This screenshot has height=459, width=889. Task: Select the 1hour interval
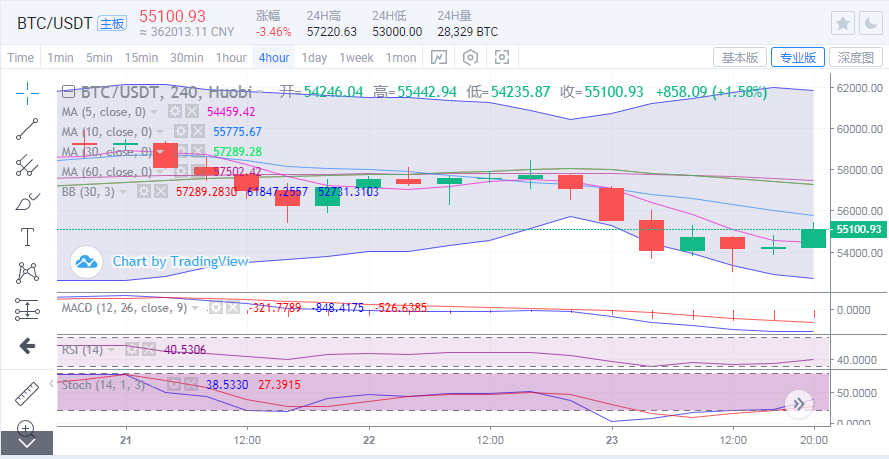point(231,57)
